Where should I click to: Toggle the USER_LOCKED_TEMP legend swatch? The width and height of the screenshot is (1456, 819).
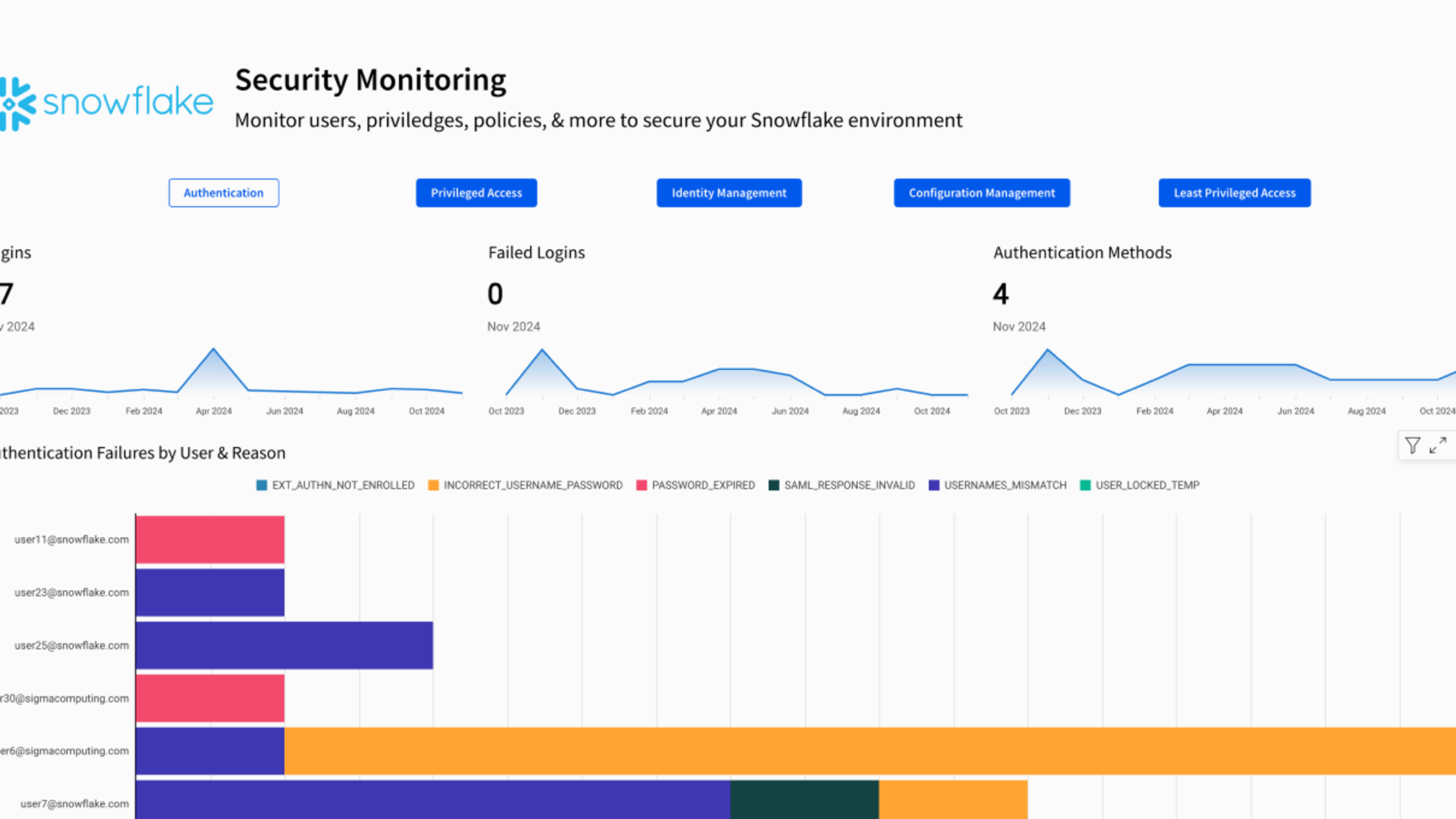click(x=1085, y=485)
